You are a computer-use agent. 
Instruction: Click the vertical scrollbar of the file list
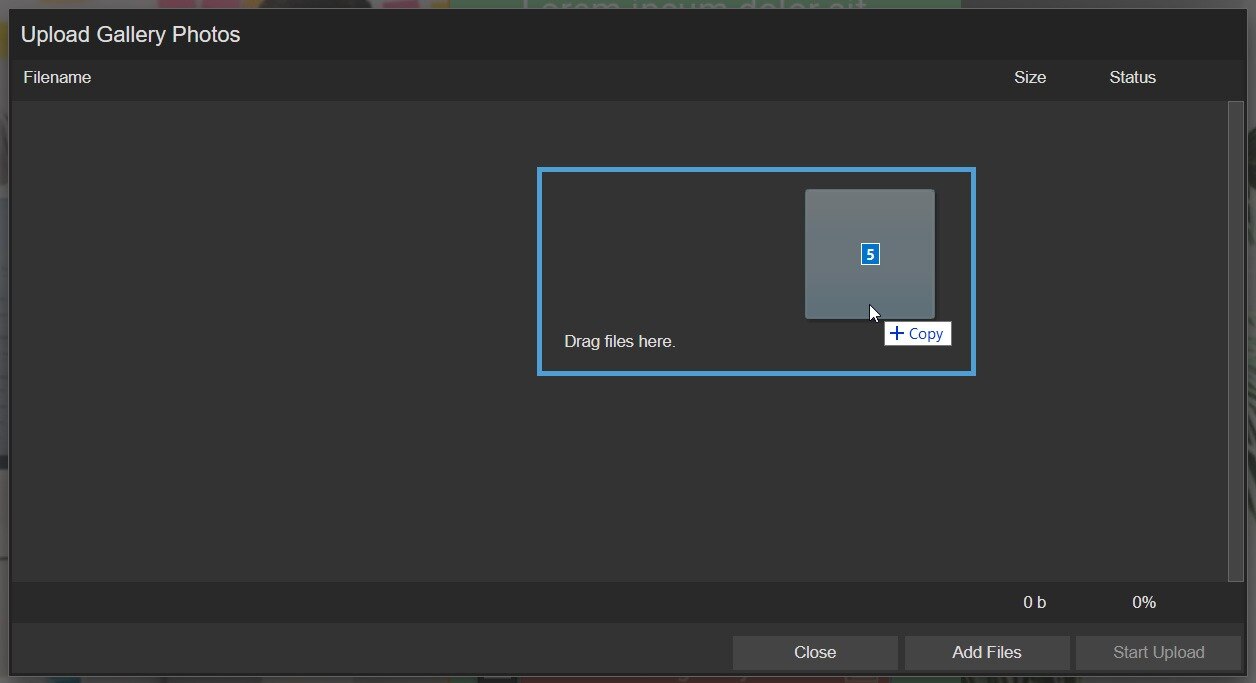tap(1235, 340)
